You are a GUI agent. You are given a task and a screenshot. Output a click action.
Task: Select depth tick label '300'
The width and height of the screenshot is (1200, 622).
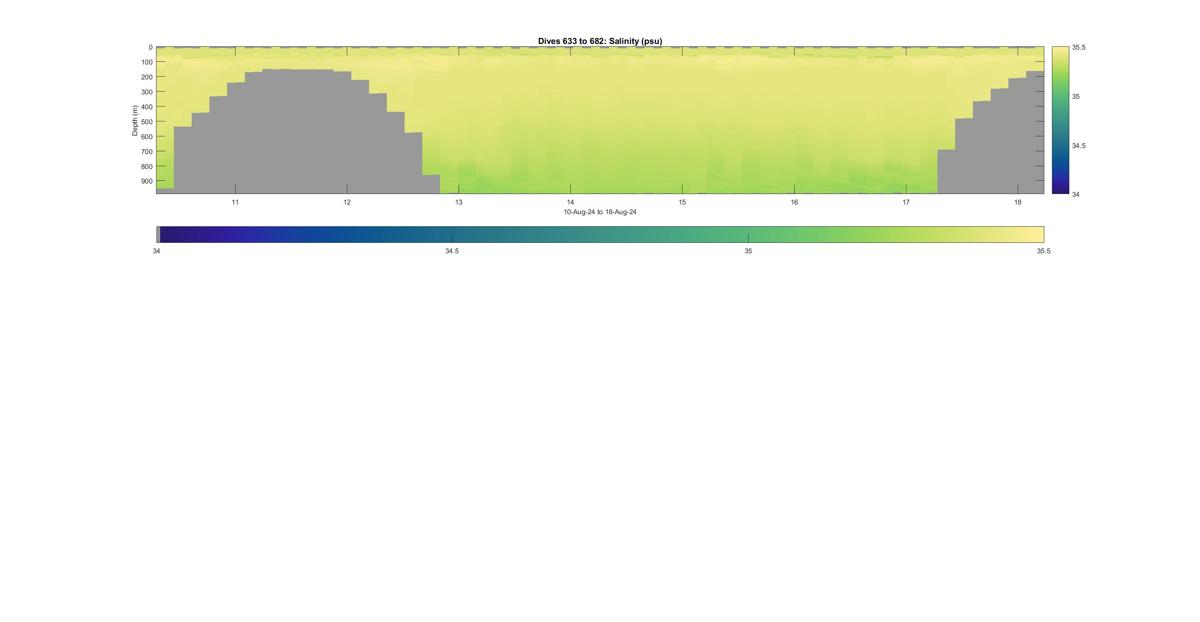(146, 92)
